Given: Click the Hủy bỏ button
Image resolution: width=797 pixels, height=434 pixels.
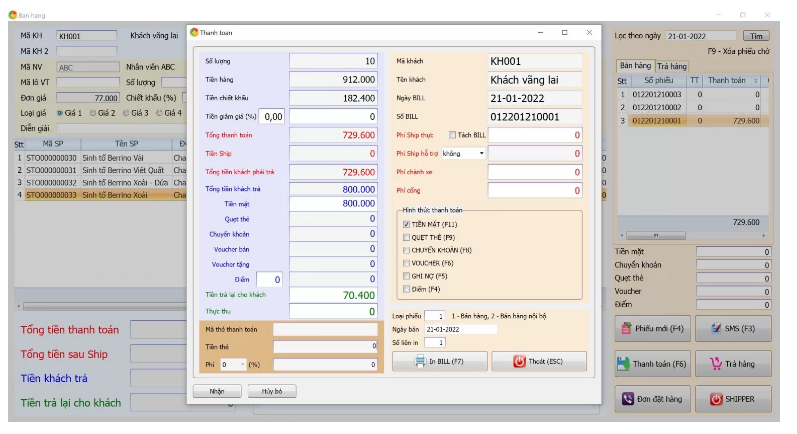Looking at the screenshot, I should (272, 391).
